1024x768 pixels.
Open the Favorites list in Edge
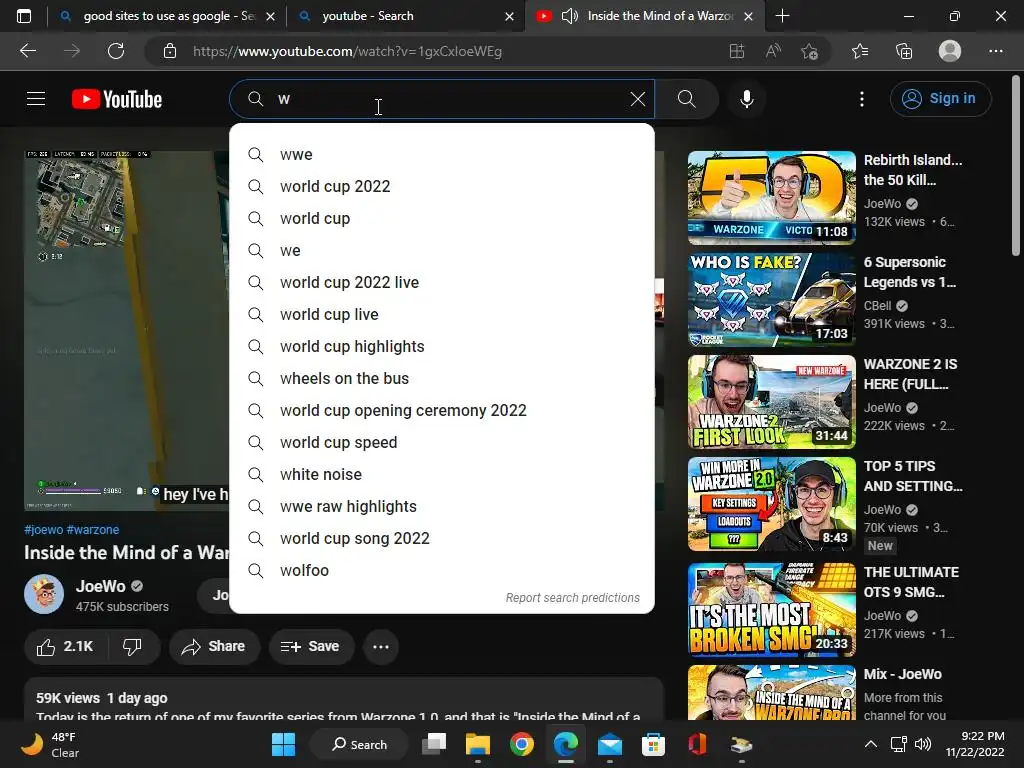click(860, 51)
